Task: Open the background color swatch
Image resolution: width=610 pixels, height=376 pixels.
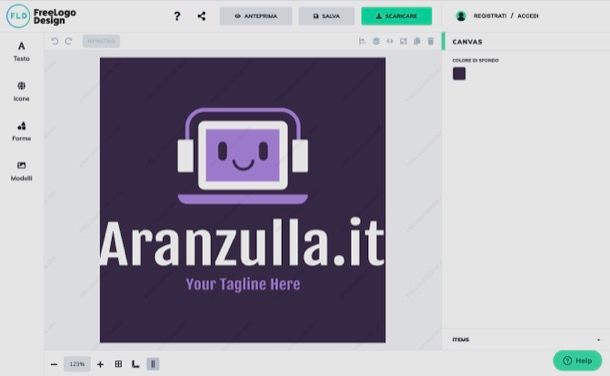Action: tap(459, 73)
